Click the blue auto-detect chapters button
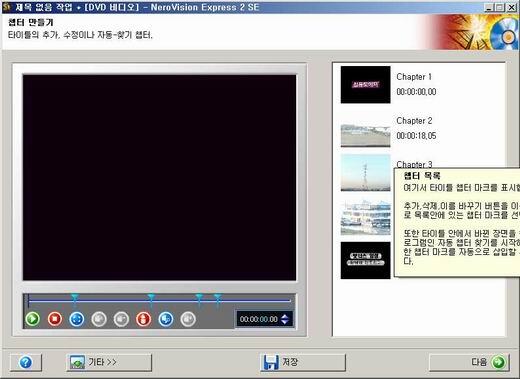 click(166, 319)
